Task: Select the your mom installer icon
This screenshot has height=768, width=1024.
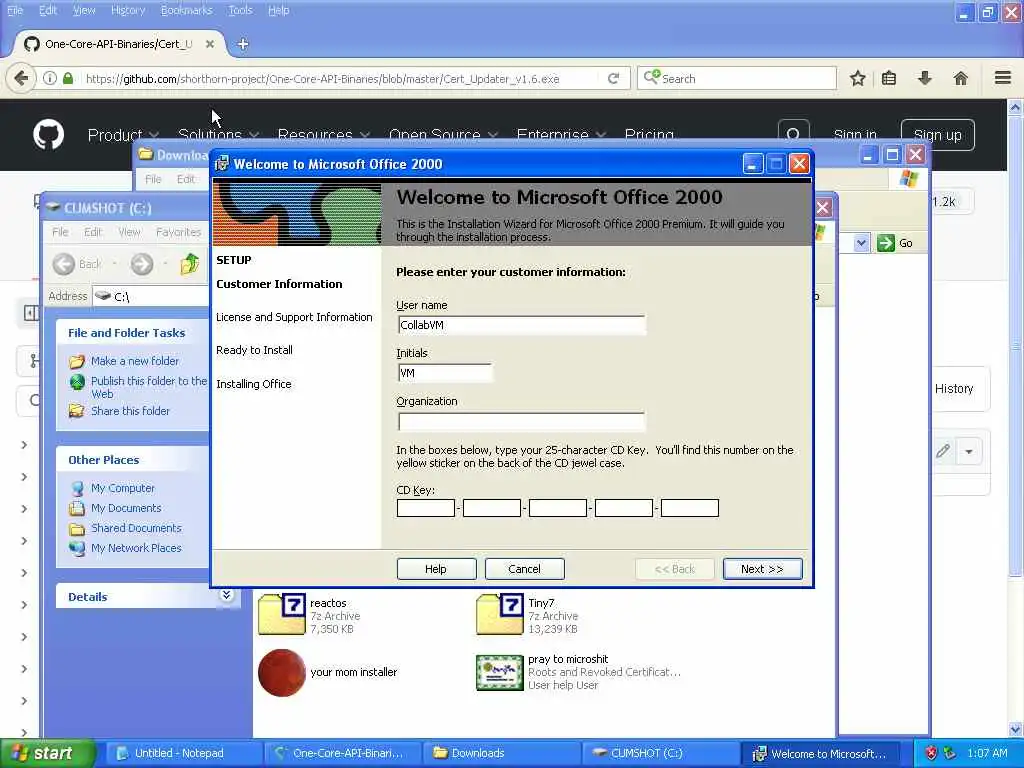Action: coord(281,673)
